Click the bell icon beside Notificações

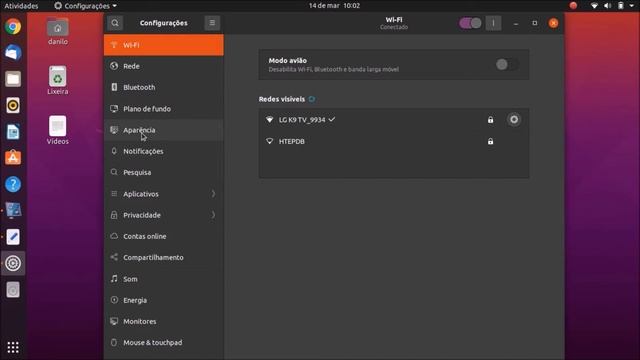114,151
